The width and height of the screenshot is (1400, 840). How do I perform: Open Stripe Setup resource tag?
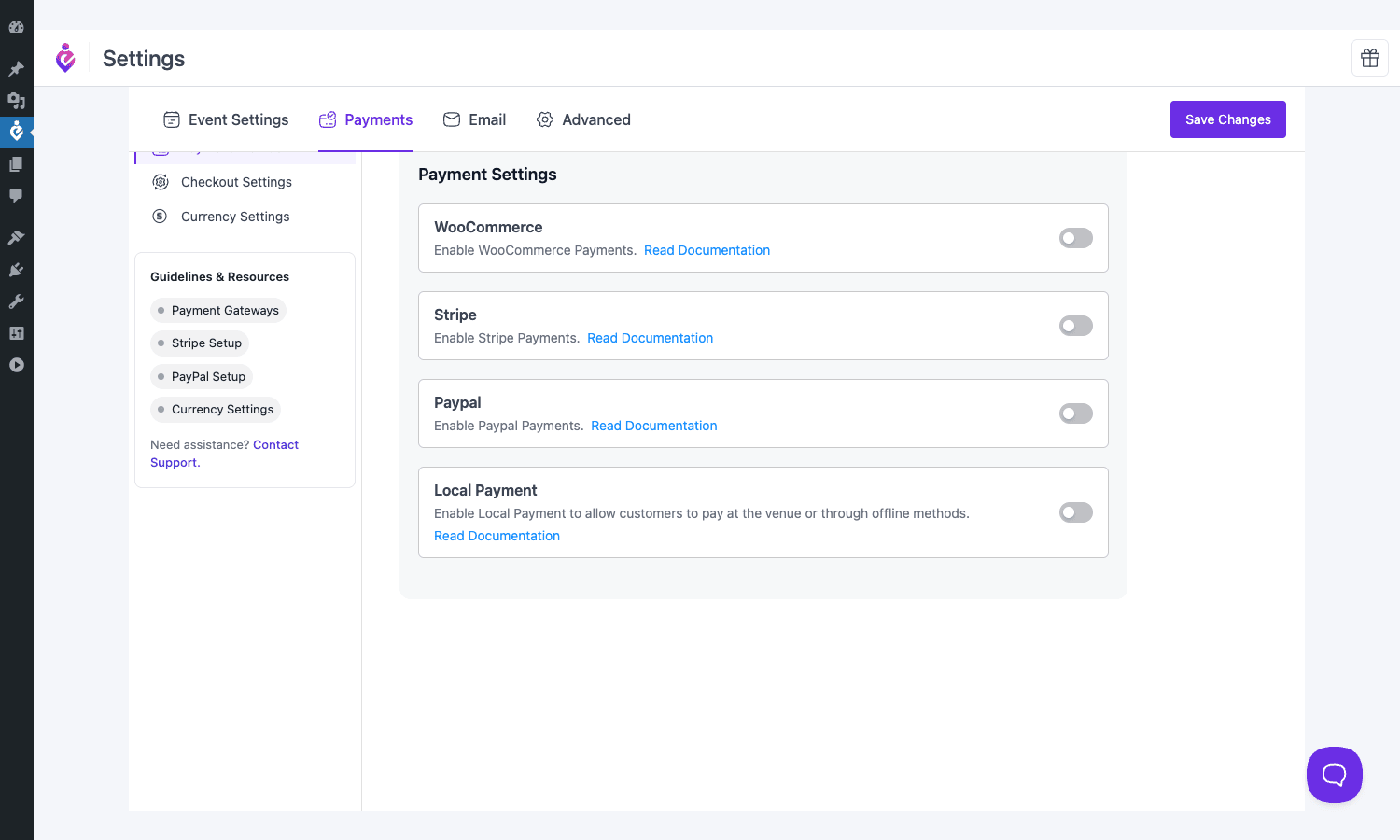point(200,343)
